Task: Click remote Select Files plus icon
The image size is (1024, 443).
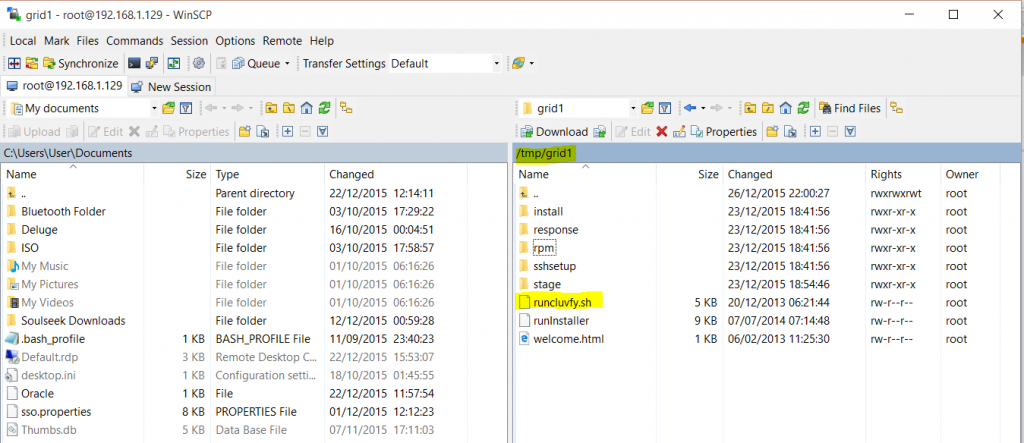Action: (817, 131)
